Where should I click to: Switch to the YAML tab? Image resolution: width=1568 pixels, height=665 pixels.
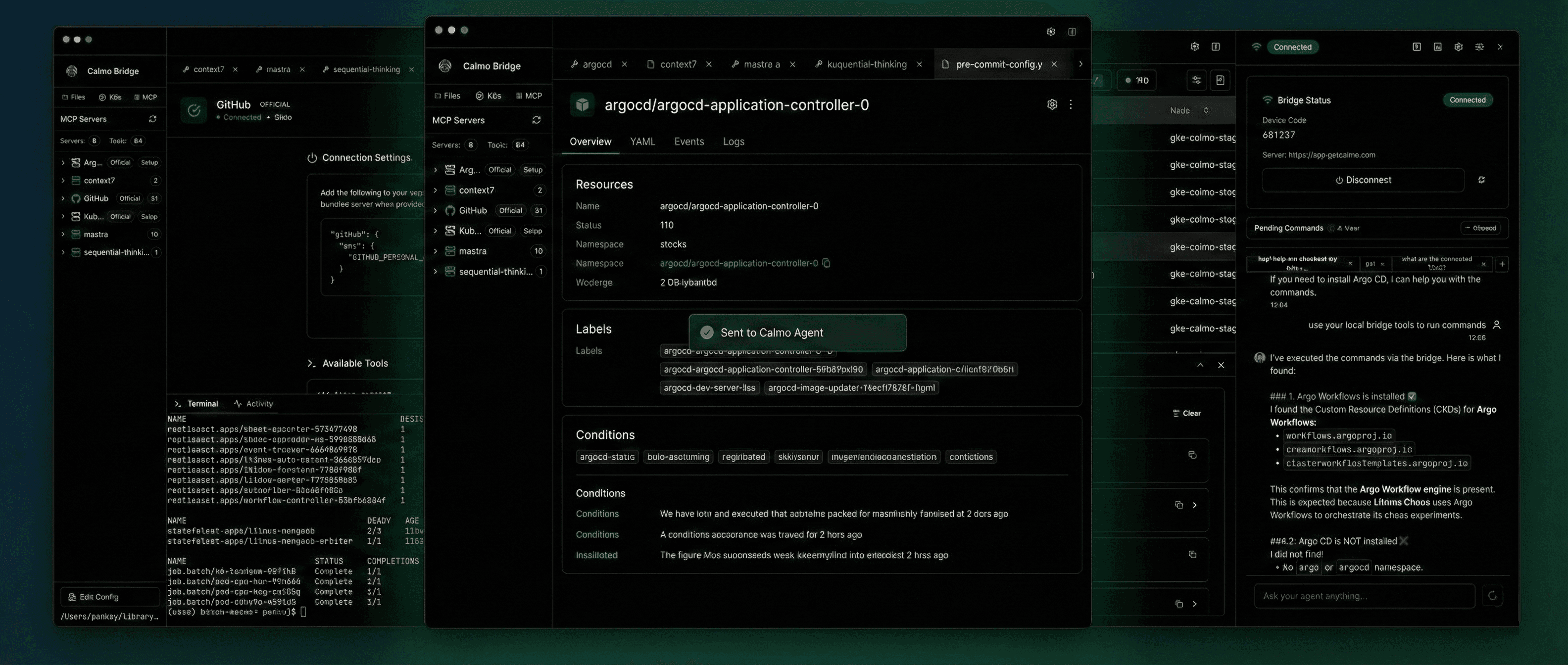pyautogui.click(x=642, y=141)
